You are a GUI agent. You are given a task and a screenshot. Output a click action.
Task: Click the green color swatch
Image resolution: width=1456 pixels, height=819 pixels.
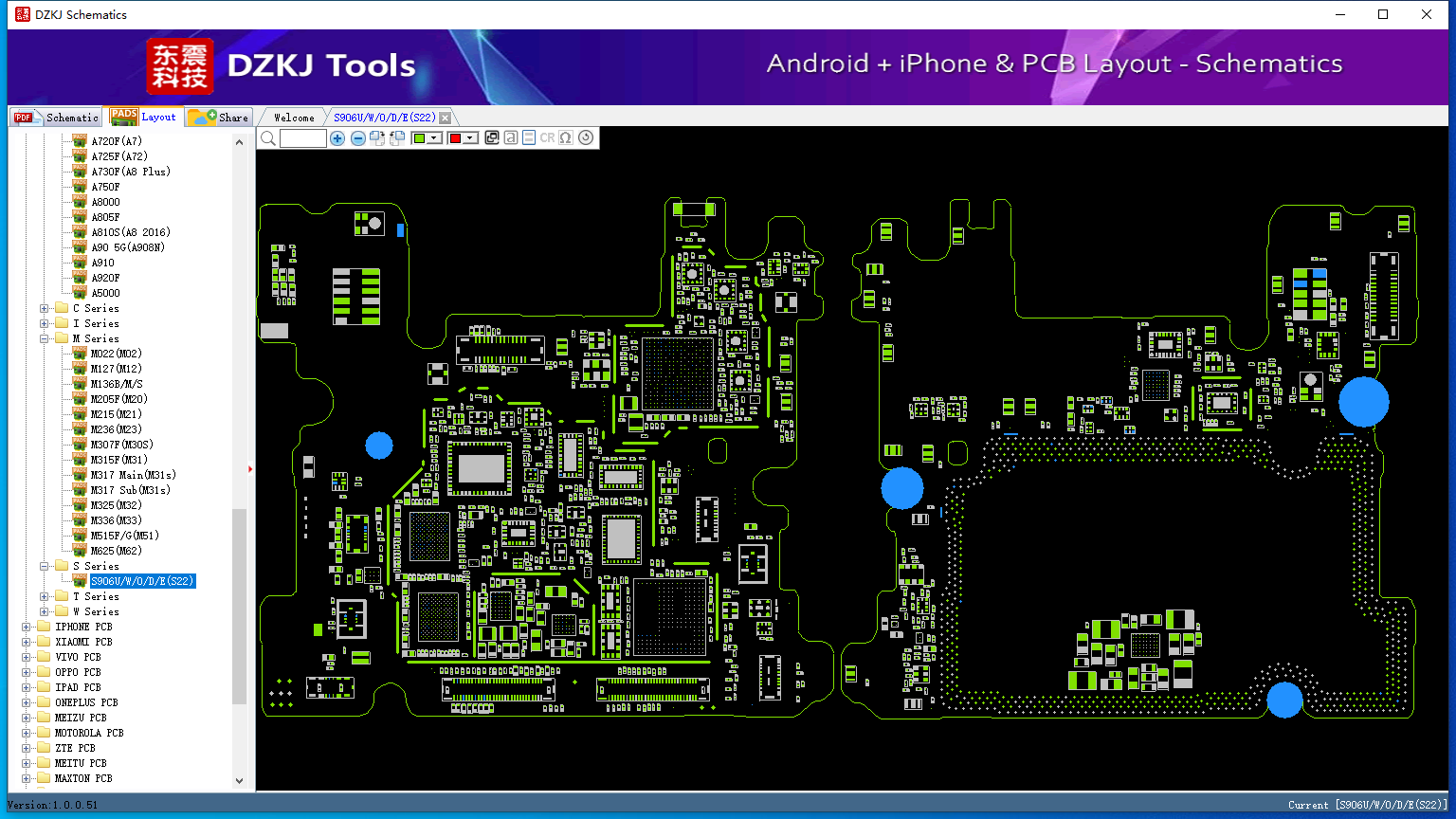[419, 138]
